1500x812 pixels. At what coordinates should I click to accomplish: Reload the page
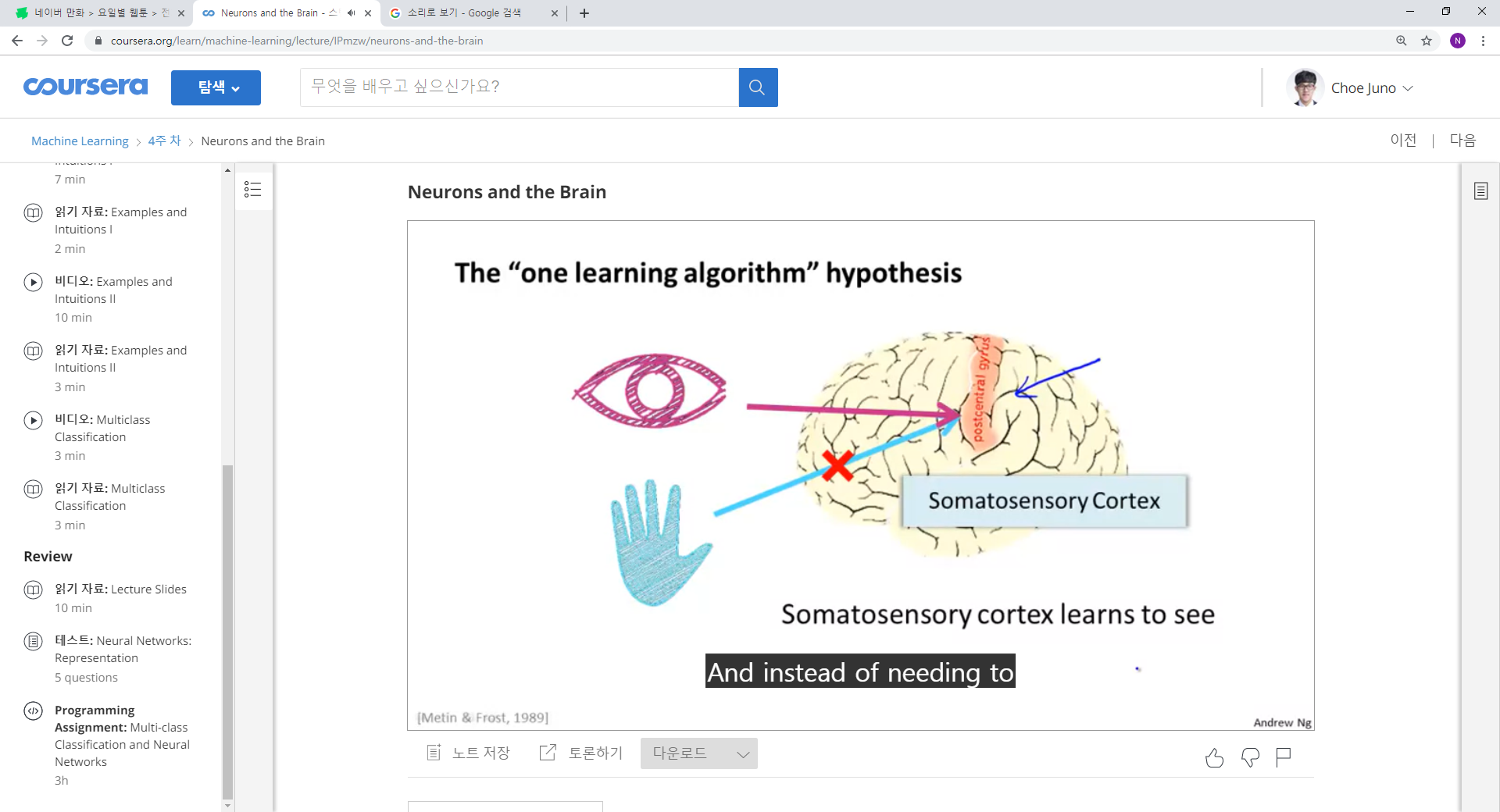click(67, 41)
